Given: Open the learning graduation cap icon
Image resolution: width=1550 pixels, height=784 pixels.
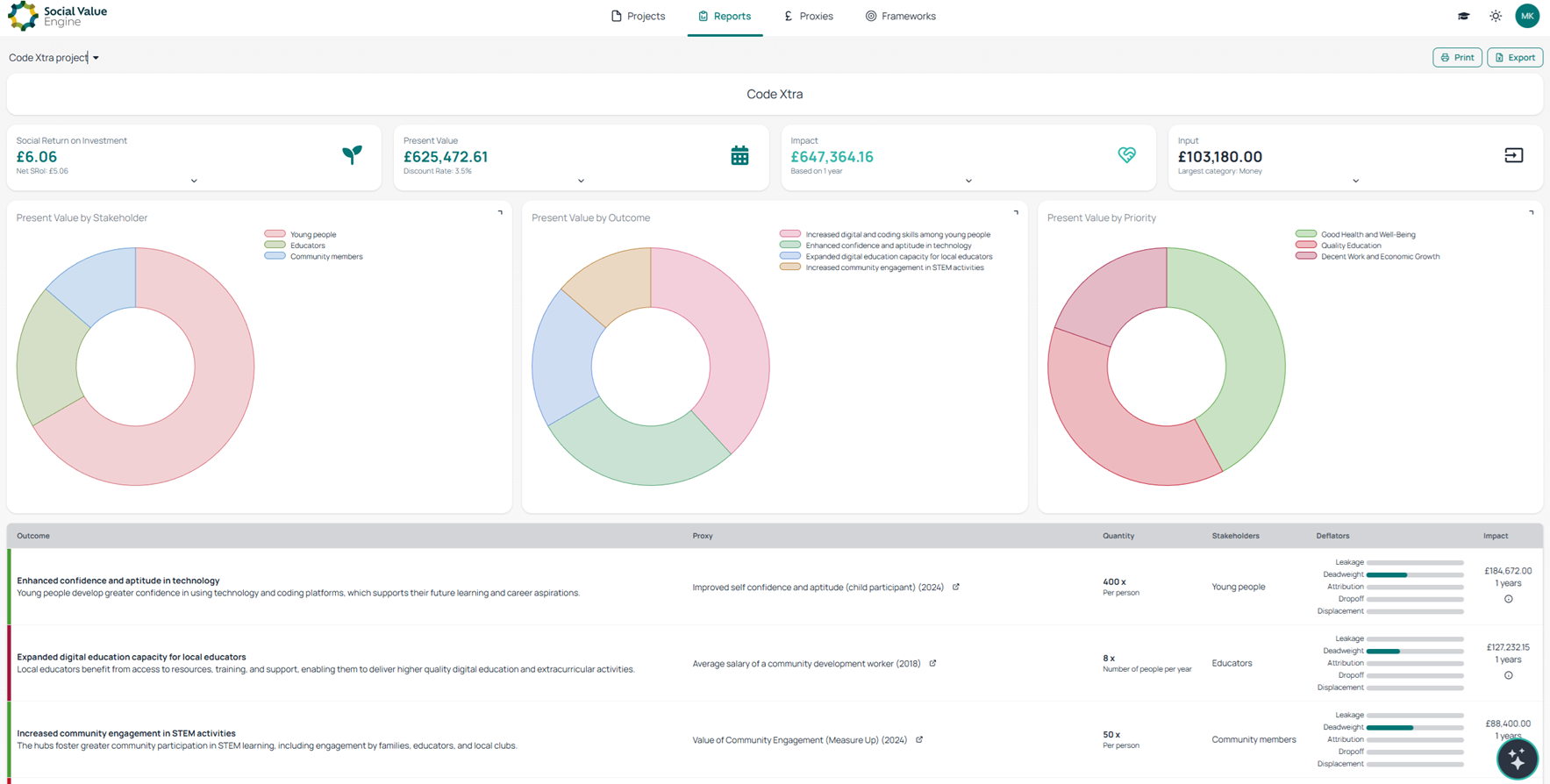Looking at the screenshot, I should coord(1463,16).
